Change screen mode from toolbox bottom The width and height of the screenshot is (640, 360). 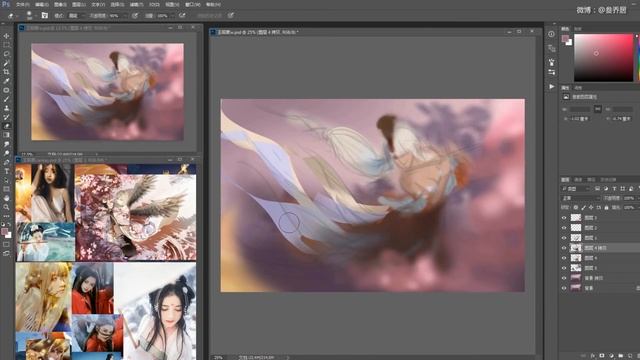[x=6, y=253]
